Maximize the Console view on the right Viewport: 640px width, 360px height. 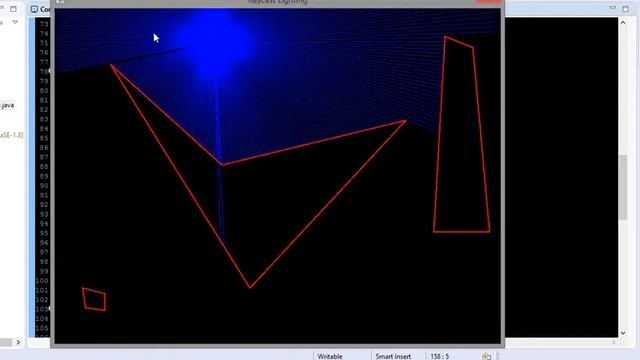click(626, 8)
